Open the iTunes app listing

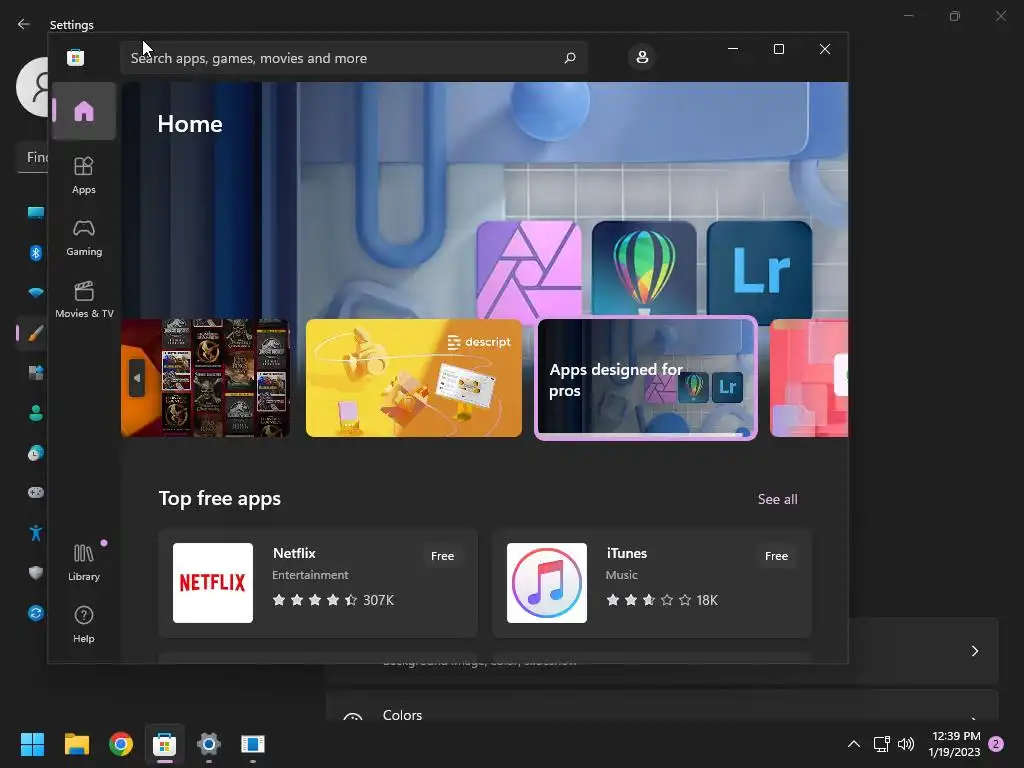pyautogui.click(x=652, y=583)
